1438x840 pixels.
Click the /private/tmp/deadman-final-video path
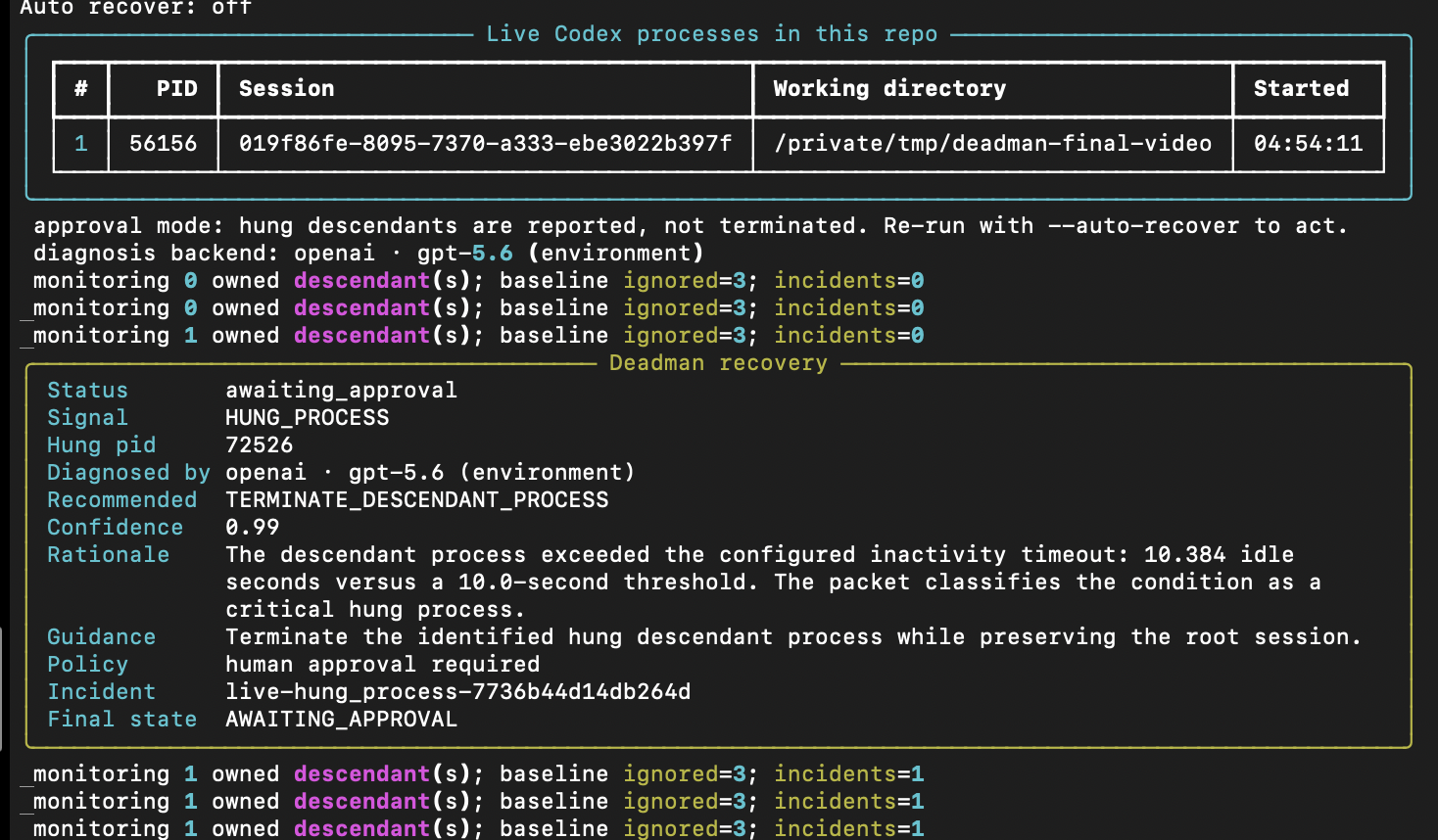tap(992, 143)
